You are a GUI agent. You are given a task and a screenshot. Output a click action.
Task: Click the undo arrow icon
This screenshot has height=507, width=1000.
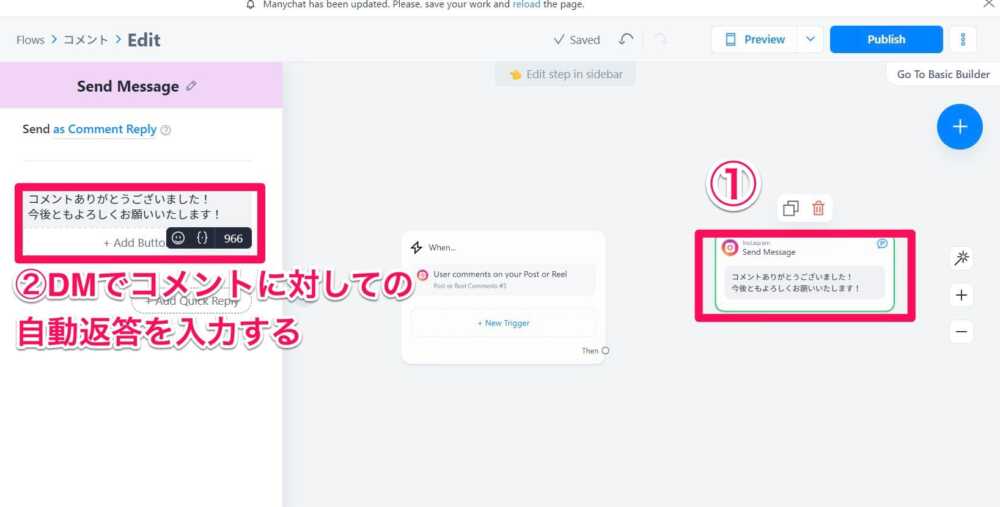click(x=626, y=40)
